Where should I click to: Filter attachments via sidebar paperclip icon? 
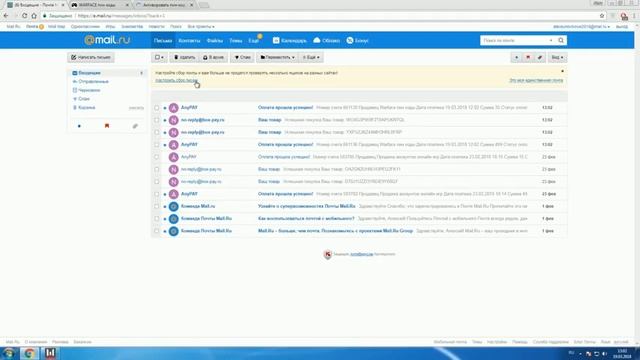coord(135,126)
